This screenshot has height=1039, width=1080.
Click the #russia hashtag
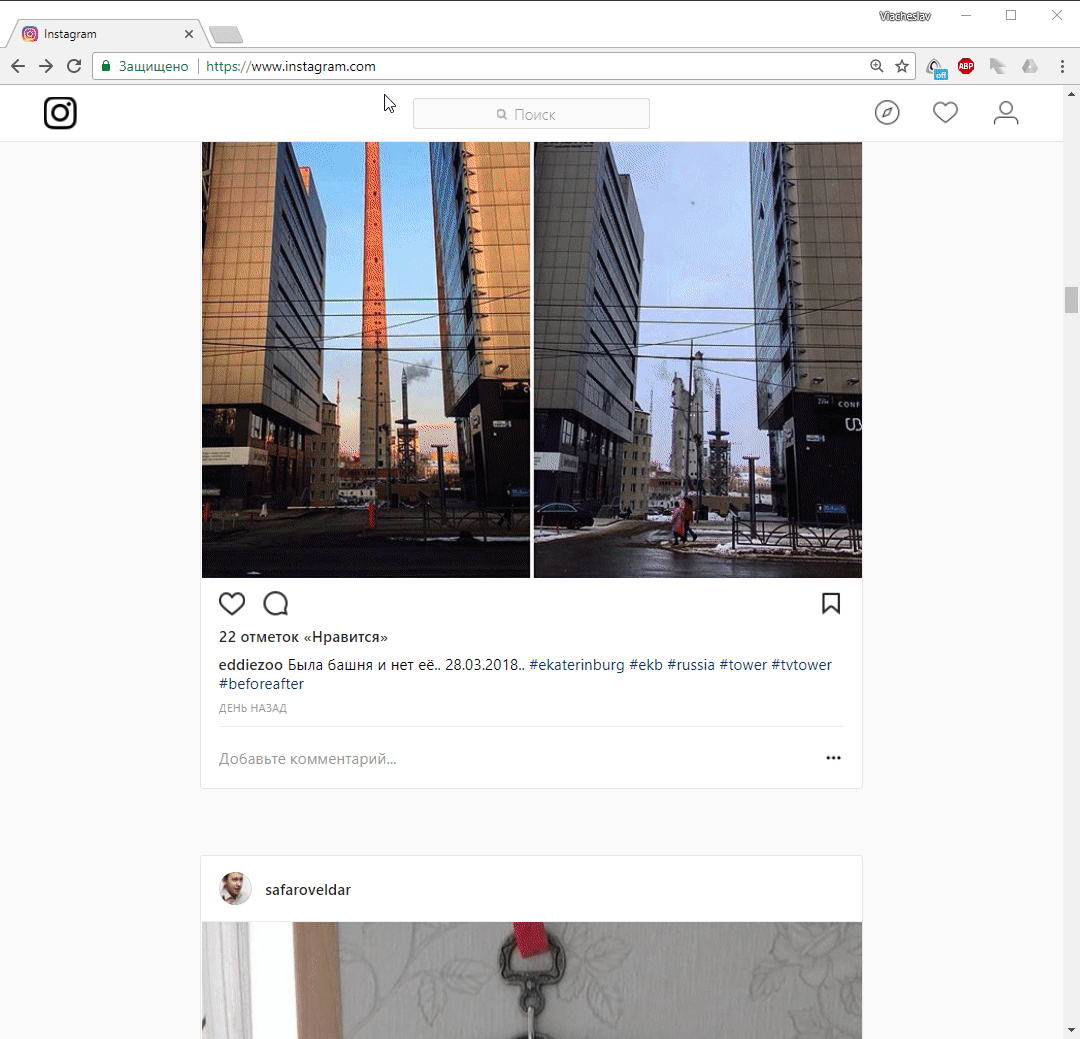pyautogui.click(x=691, y=665)
